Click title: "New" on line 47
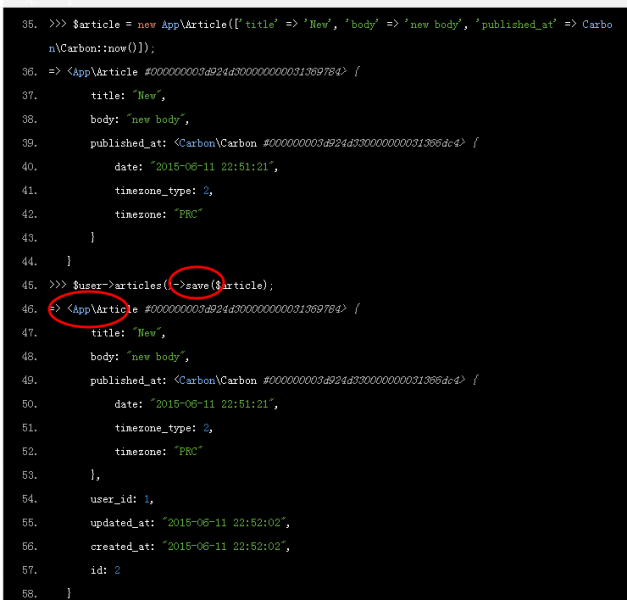The width and height of the screenshot is (627, 600). pyautogui.click(x=128, y=333)
